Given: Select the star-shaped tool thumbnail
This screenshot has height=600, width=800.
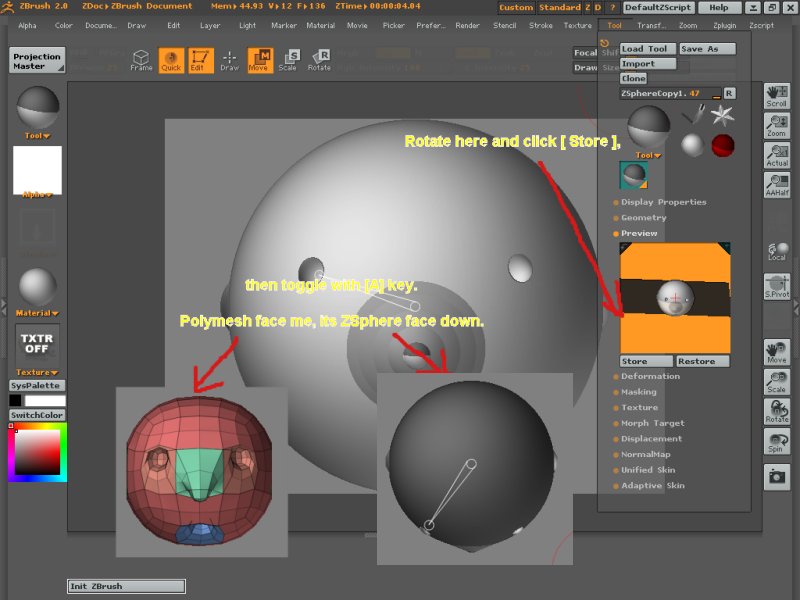Looking at the screenshot, I should click(x=722, y=115).
